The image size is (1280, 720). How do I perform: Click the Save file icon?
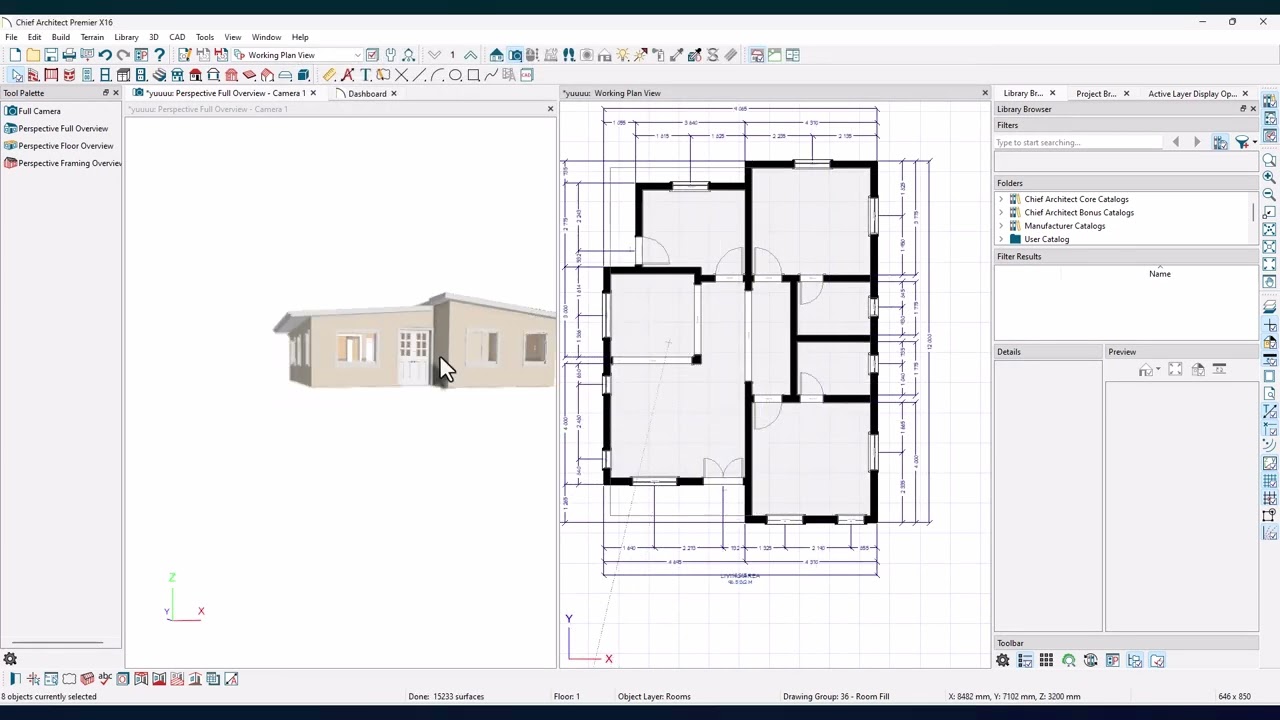(51, 55)
